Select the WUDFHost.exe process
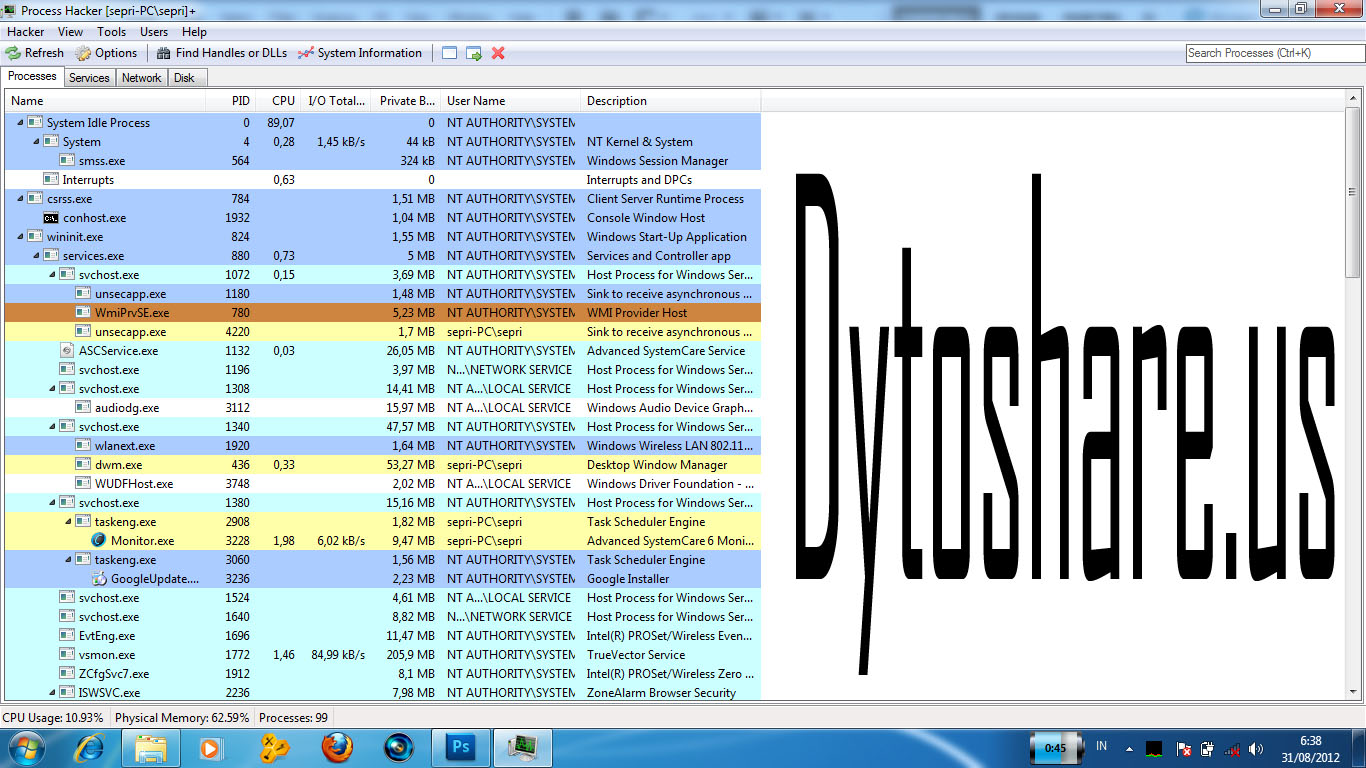1366x768 pixels. coord(383,484)
